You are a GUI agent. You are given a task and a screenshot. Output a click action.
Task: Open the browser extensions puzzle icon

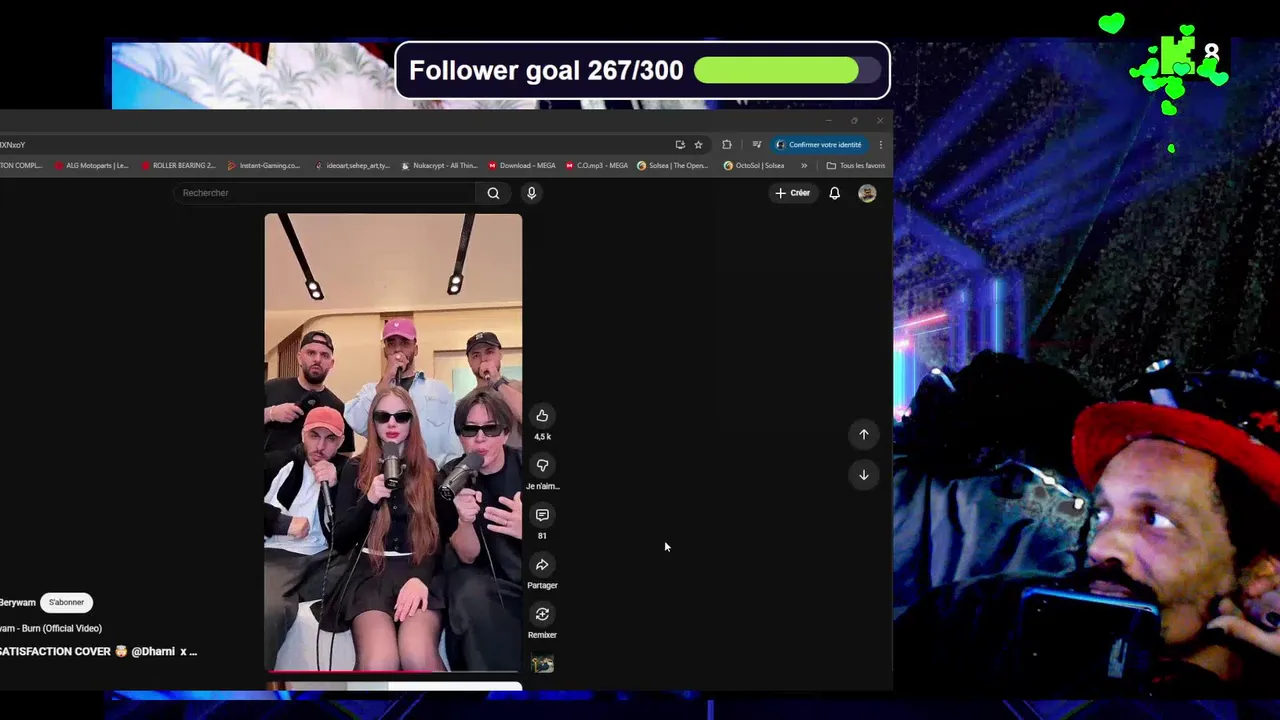727,145
